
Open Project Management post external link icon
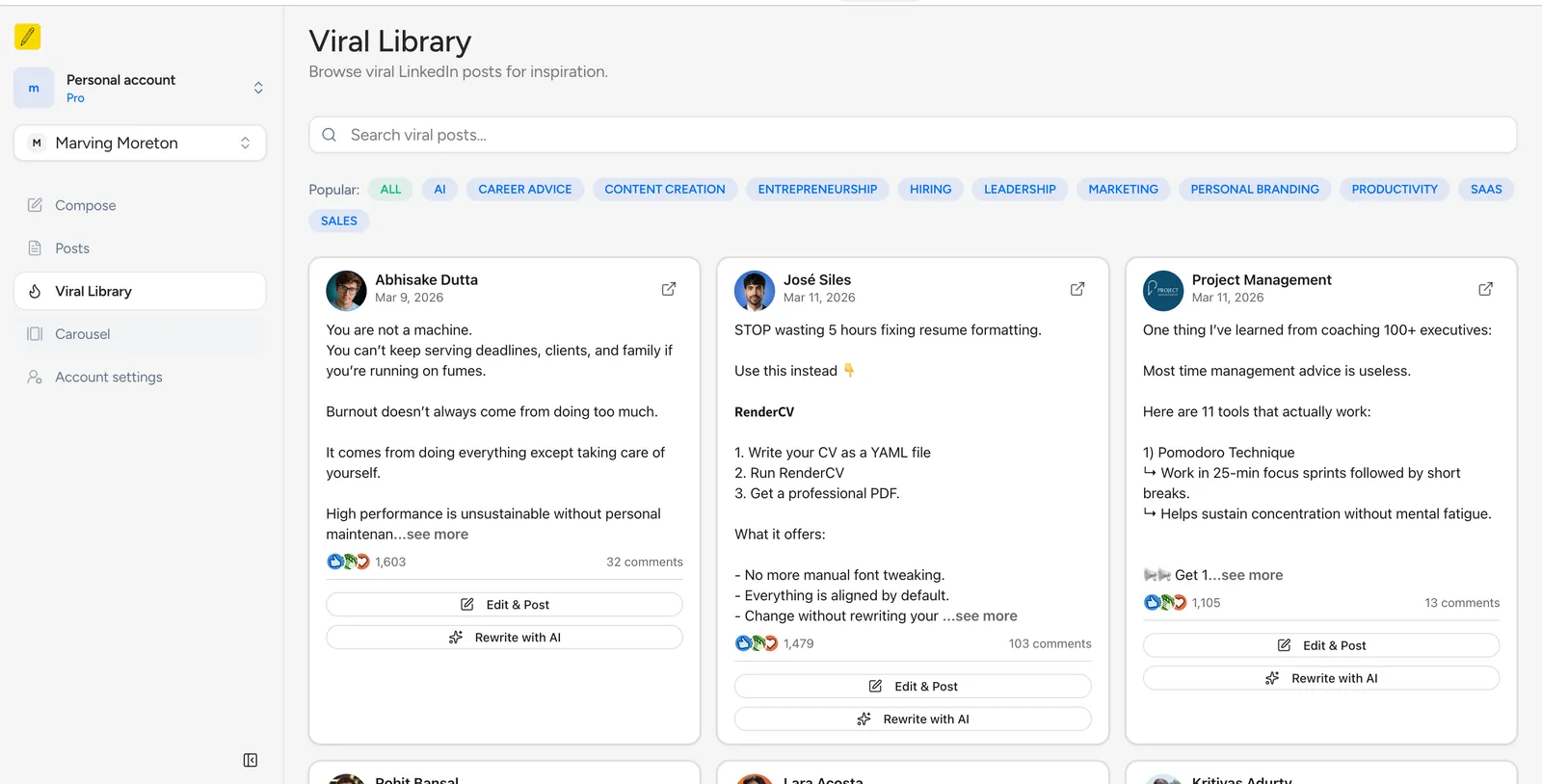1485,289
